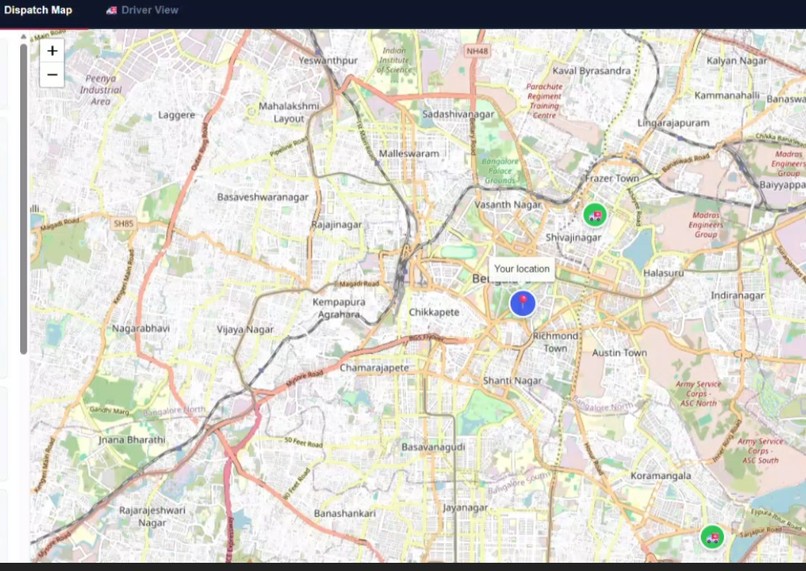The height and width of the screenshot is (571, 806).
Task: Click the Koramangala map label
Action: (661, 475)
